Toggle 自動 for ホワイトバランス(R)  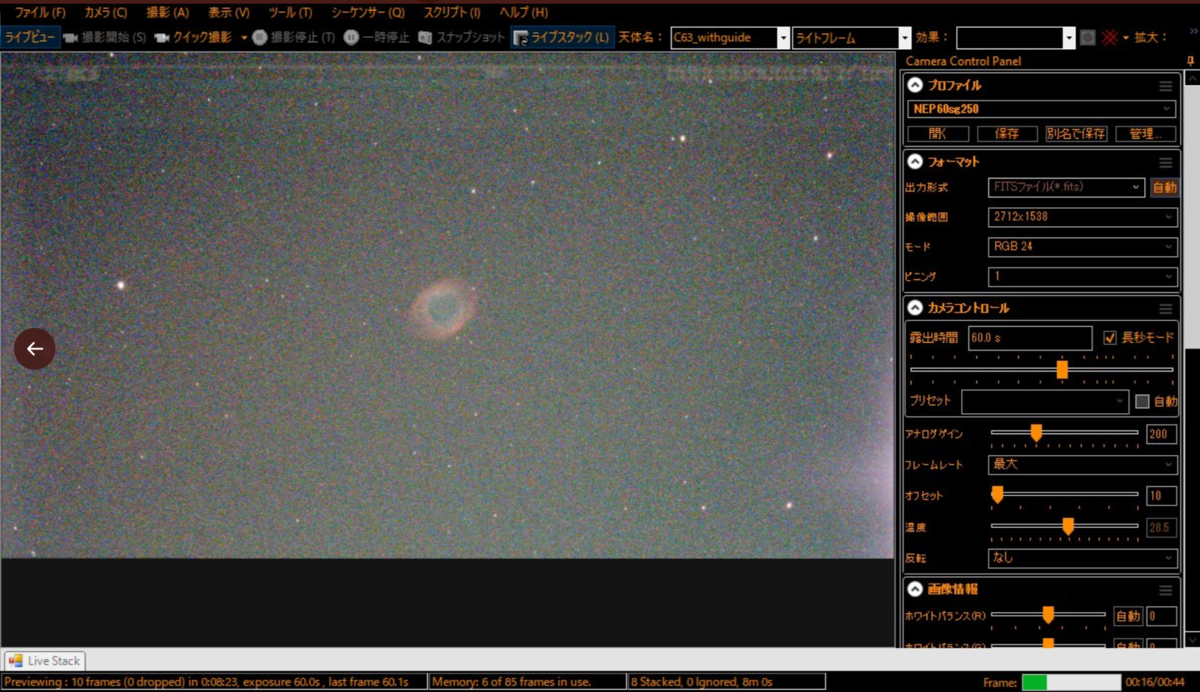1127,617
